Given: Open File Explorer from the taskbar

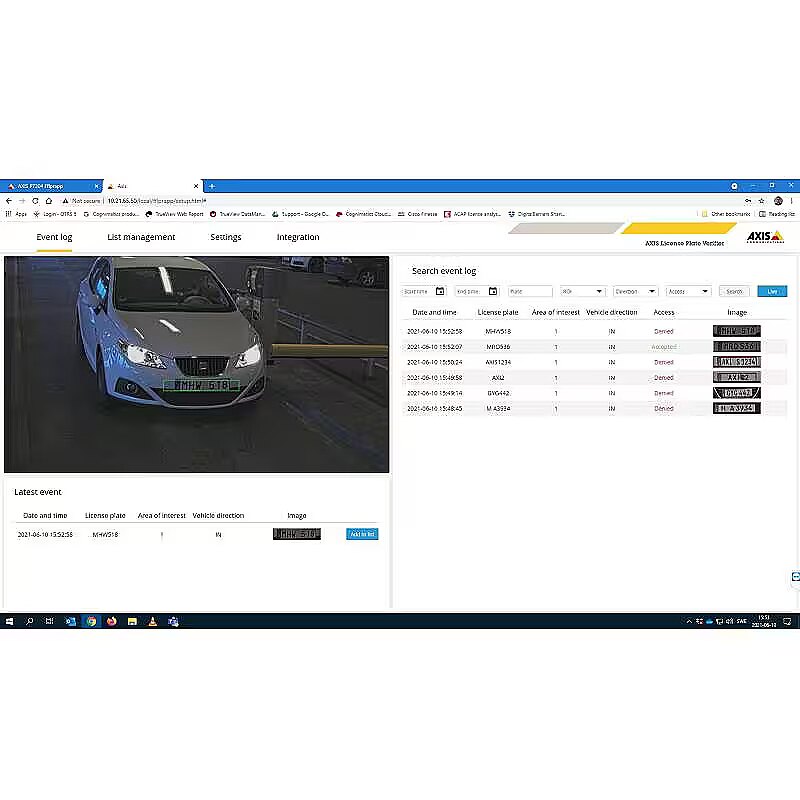Looking at the screenshot, I should pyautogui.click(x=132, y=621).
